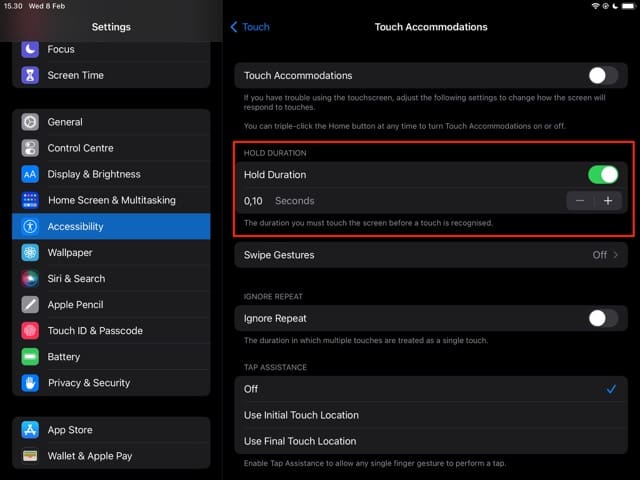
Task: Enable the Ignore Repeat switch
Action: pyautogui.click(x=602, y=318)
